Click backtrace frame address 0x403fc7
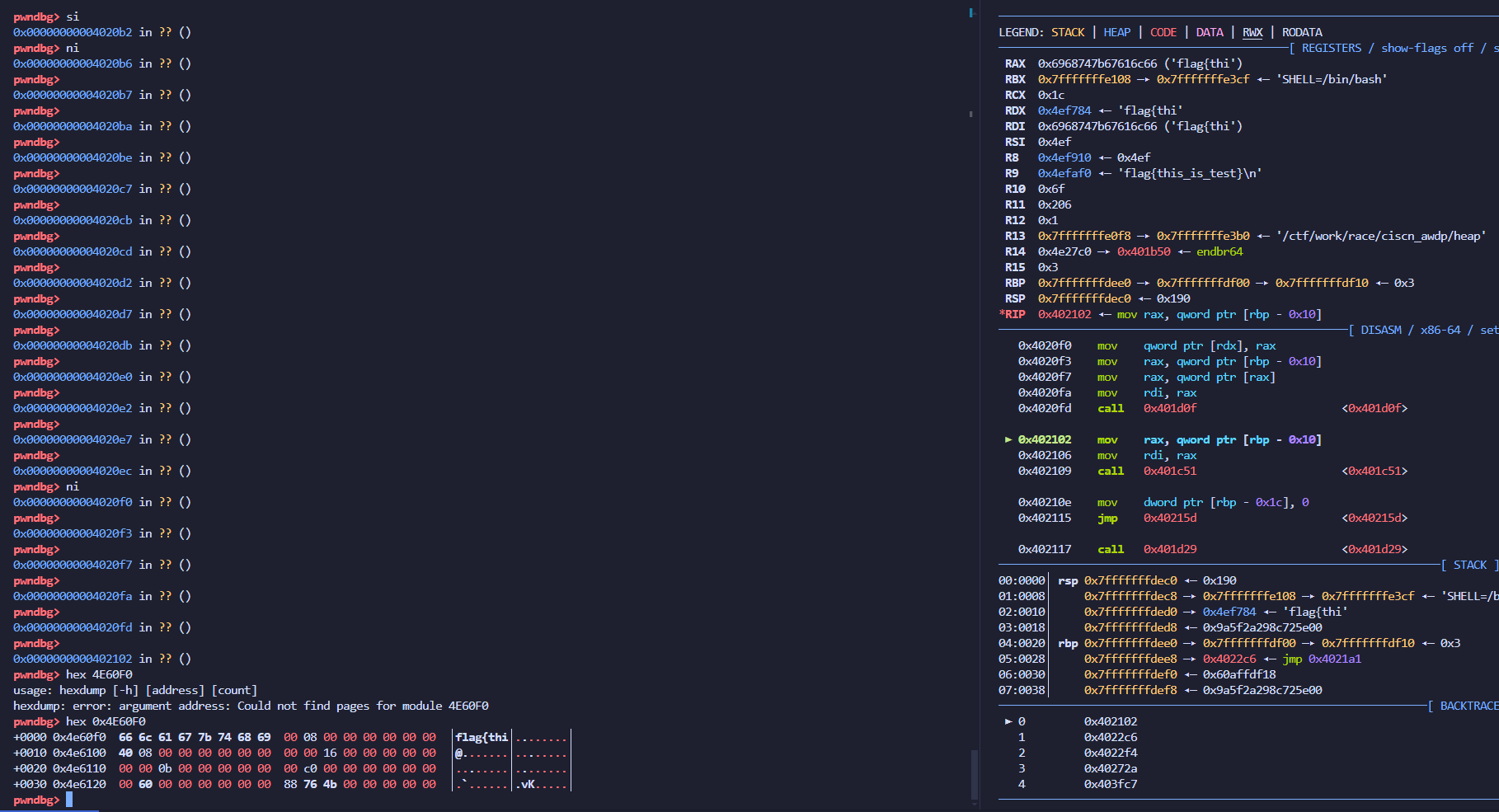 click(x=1111, y=784)
